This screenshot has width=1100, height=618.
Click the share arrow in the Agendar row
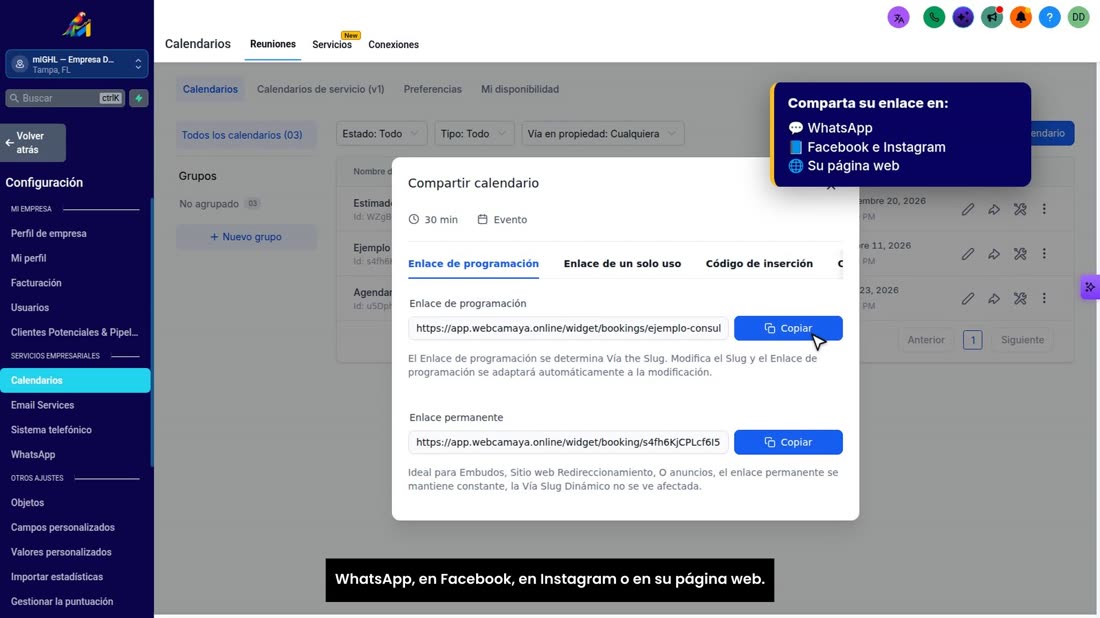(x=993, y=299)
